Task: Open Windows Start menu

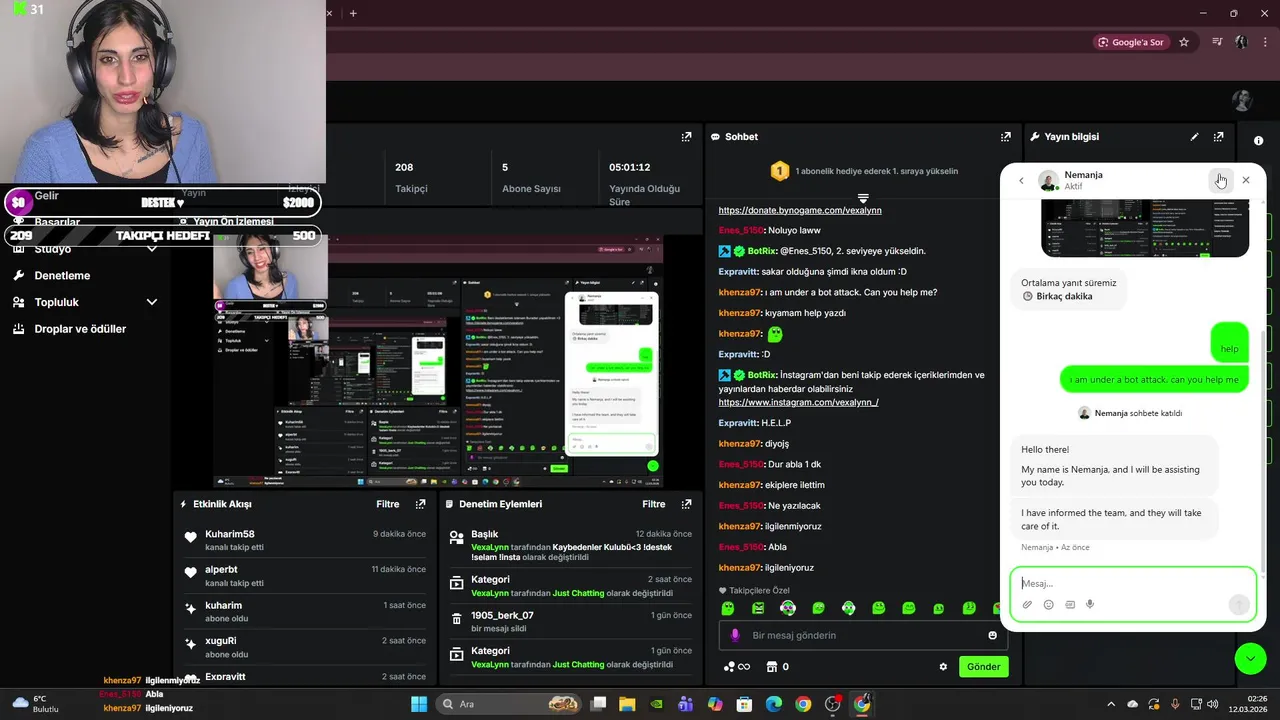Action: [x=419, y=704]
